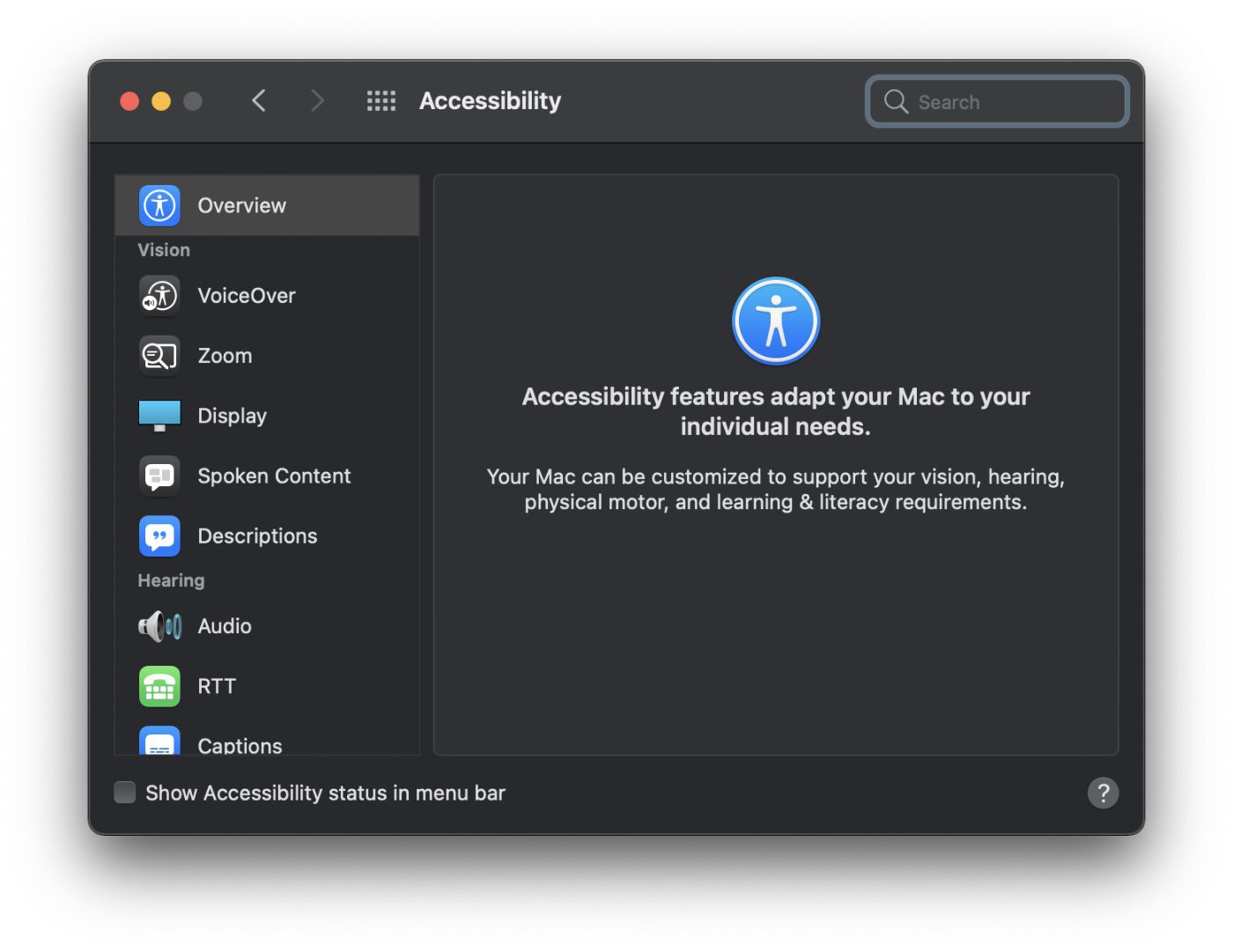Click the large blue accessibility icon
Viewport: 1233px width, 952px height.
pyautogui.click(x=776, y=321)
